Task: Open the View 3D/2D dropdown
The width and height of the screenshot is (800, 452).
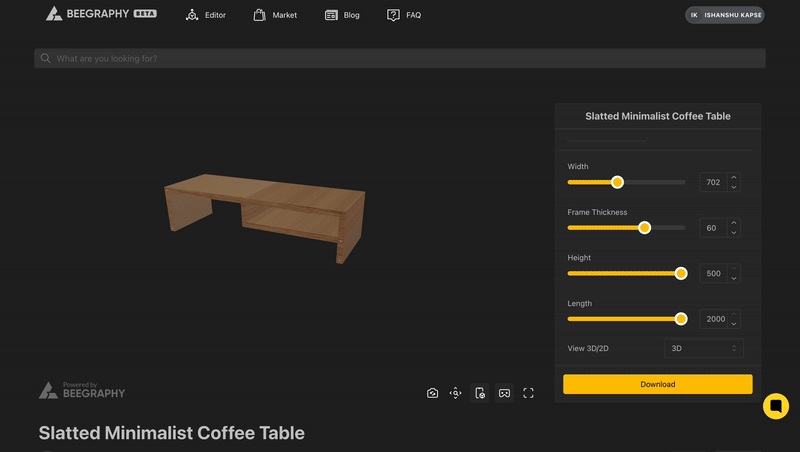Action: pos(704,348)
